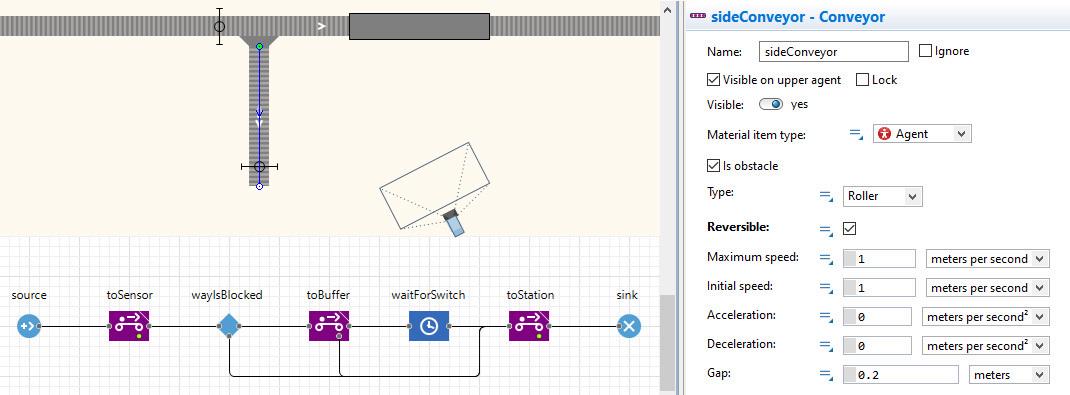
Task: Click the conveyor icon in properties title
Action: pyautogui.click(x=698, y=17)
